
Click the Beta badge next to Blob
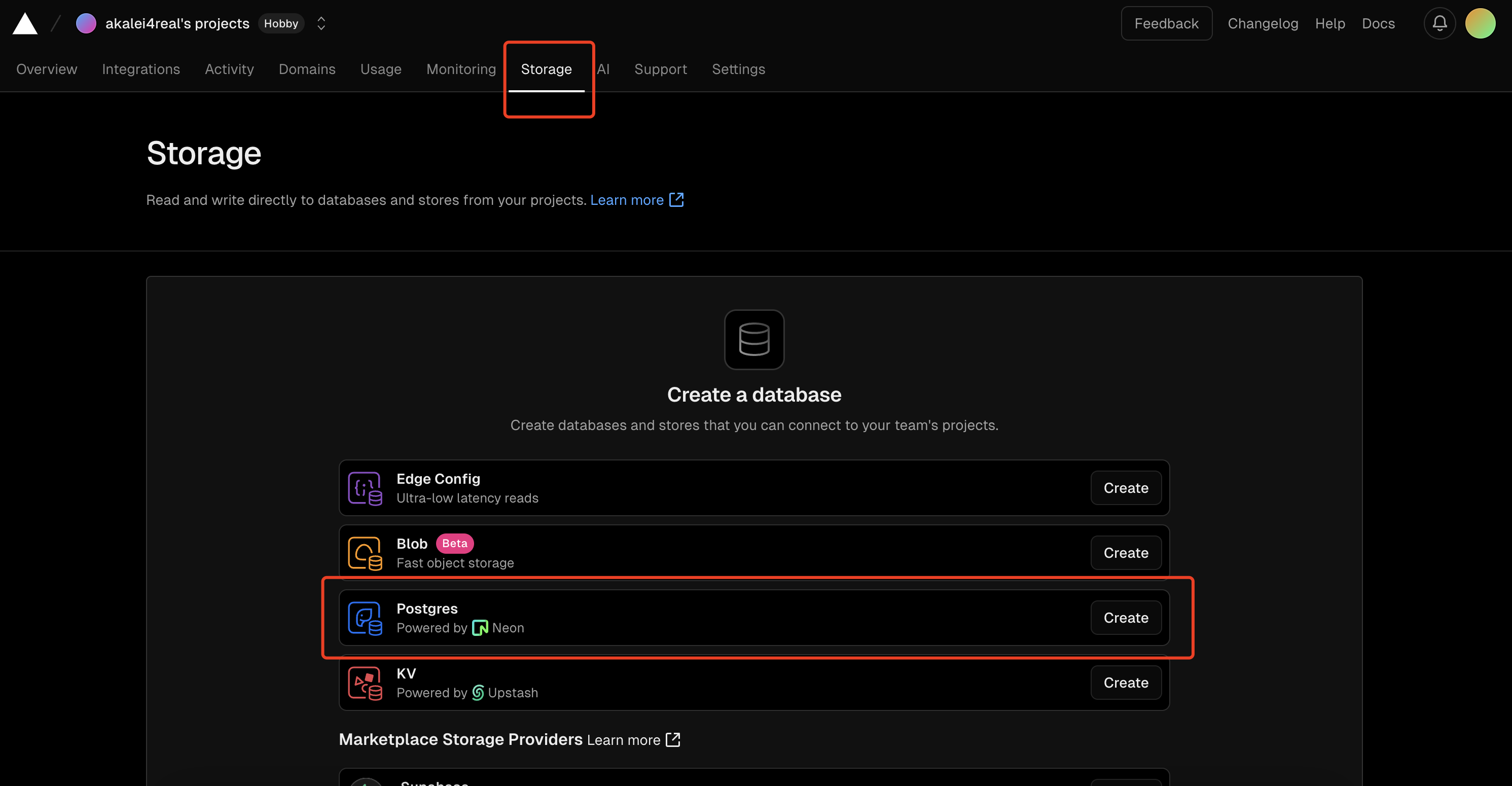point(455,544)
